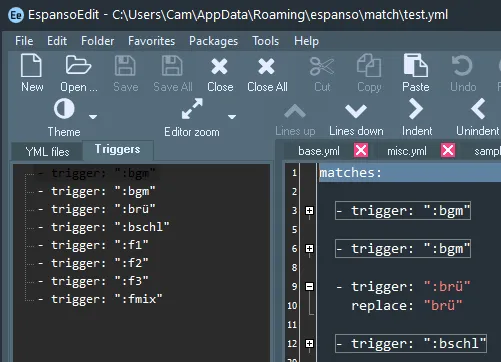Image resolution: width=501 pixels, height=362 pixels.
Task: Move lines down with chevron icon
Action: click(x=356, y=111)
